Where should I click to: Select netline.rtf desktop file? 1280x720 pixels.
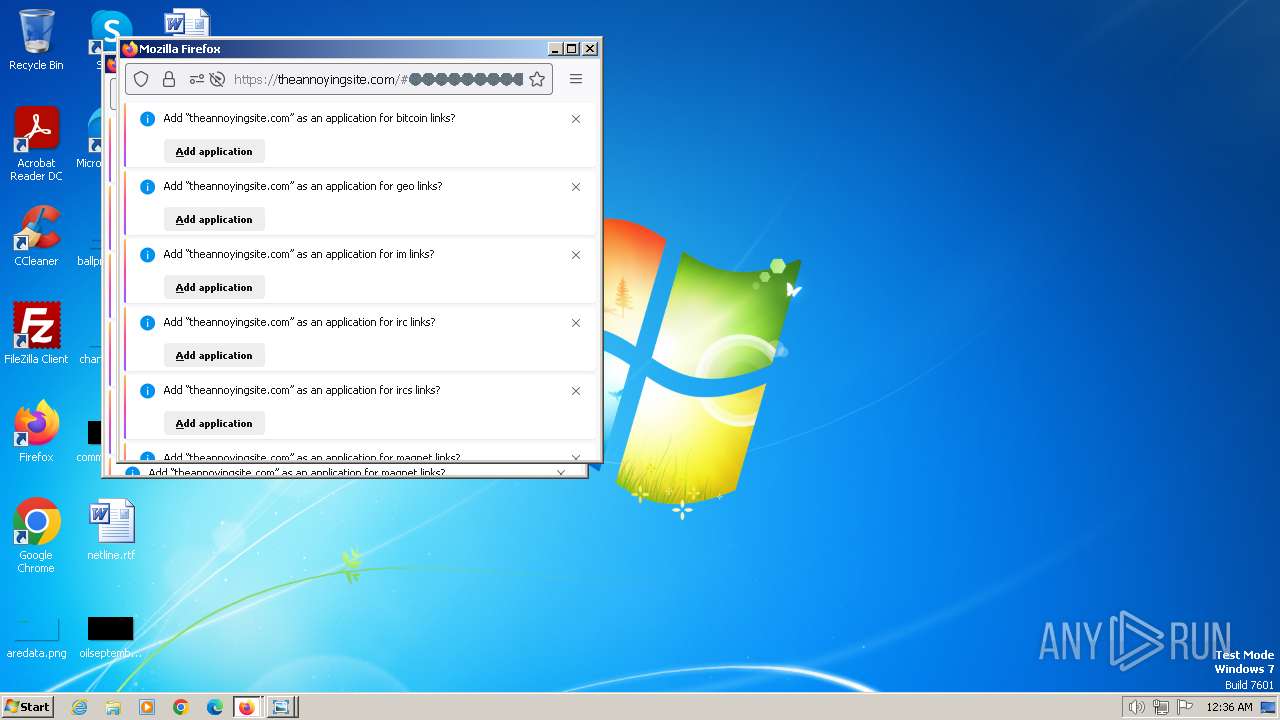111,529
